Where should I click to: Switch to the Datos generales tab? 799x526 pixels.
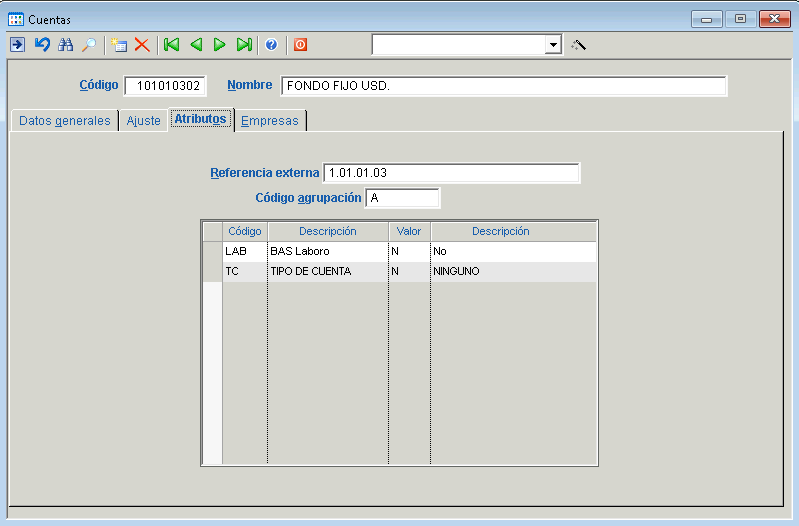(65, 121)
